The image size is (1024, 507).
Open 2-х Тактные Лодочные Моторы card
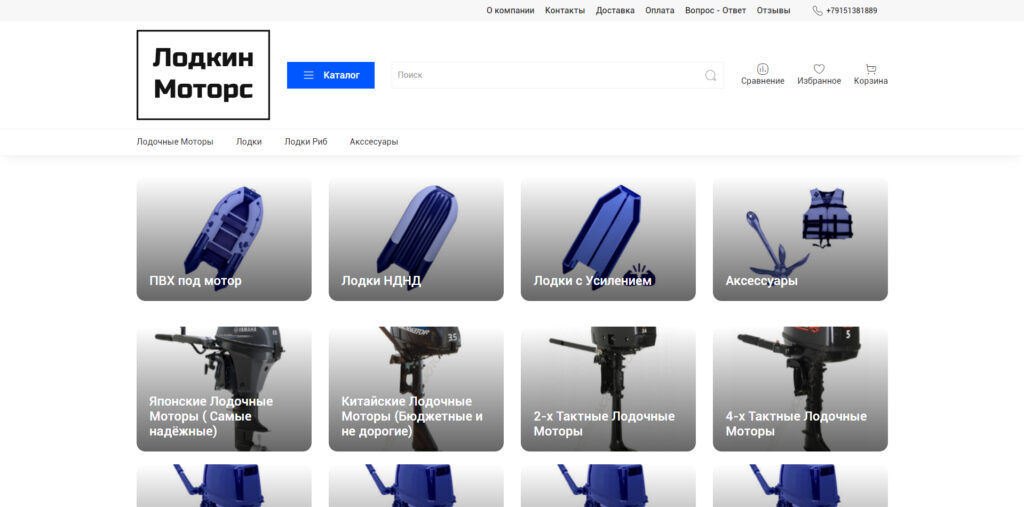pyautogui.click(x=608, y=389)
